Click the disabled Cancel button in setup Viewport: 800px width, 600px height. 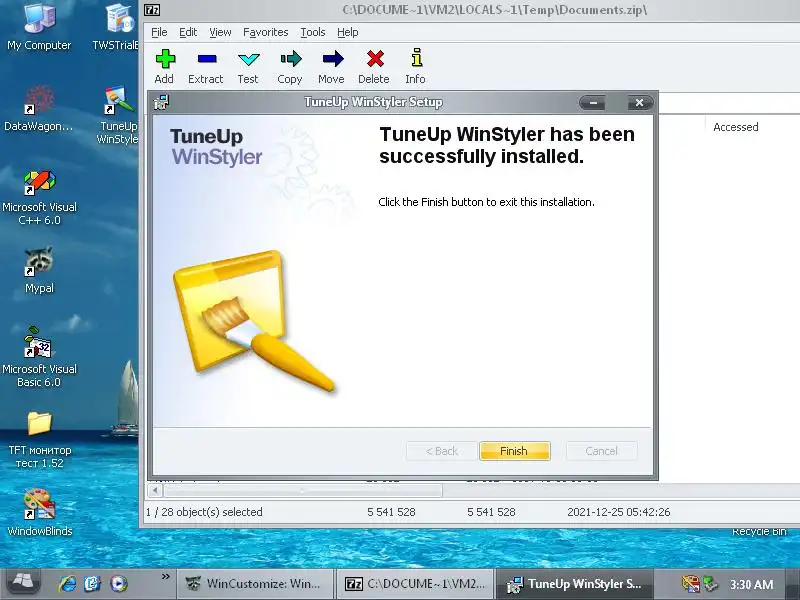click(602, 451)
